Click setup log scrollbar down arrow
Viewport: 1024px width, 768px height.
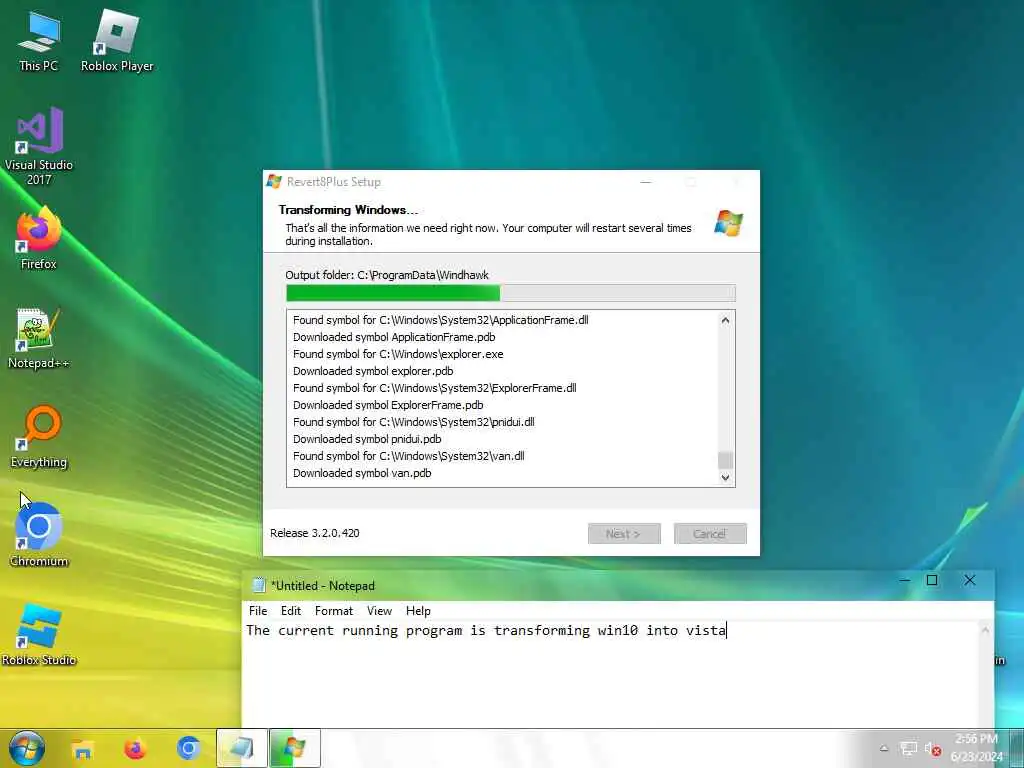[x=725, y=477]
